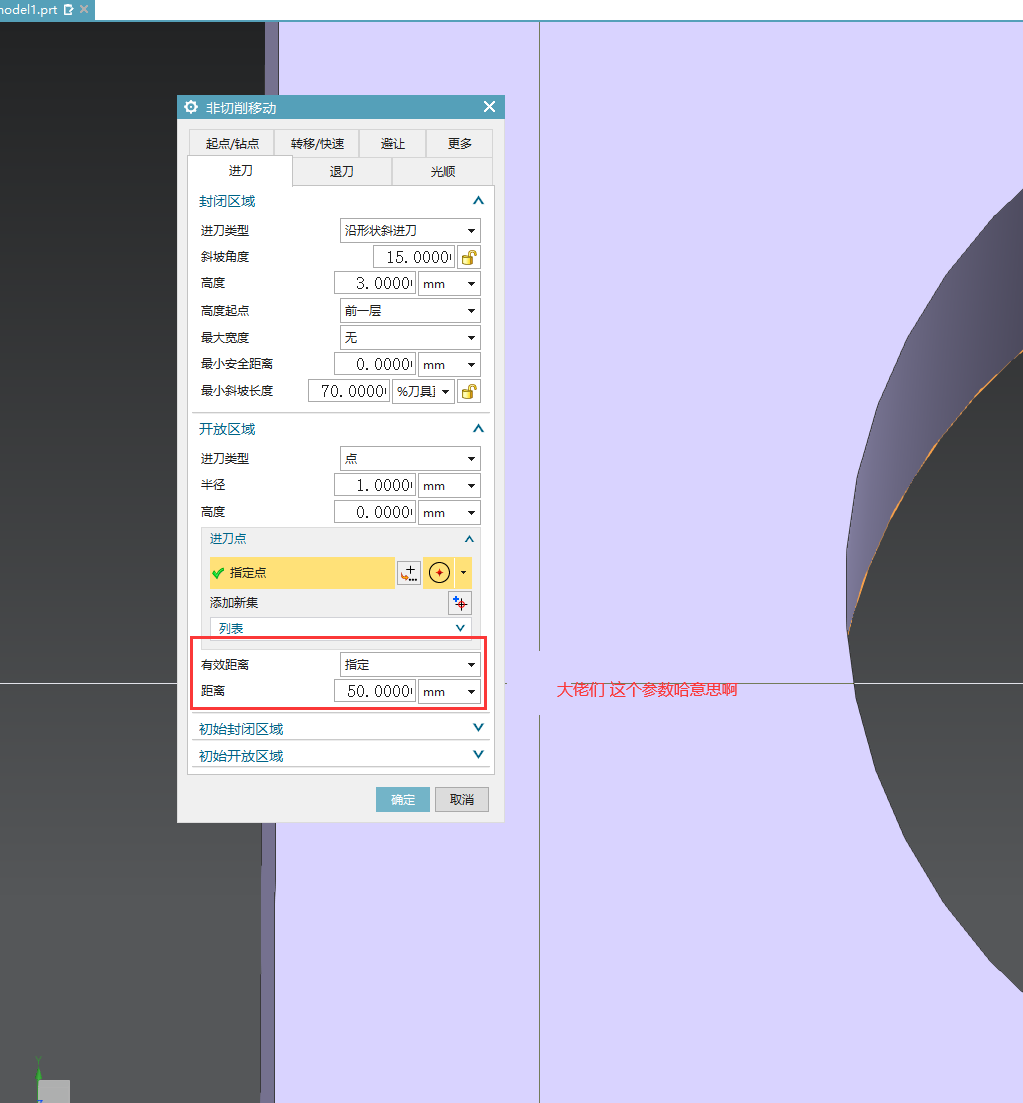
Task: Toggle lock icon beside 最小斜坡长度 value
Action: click(469, 391)
